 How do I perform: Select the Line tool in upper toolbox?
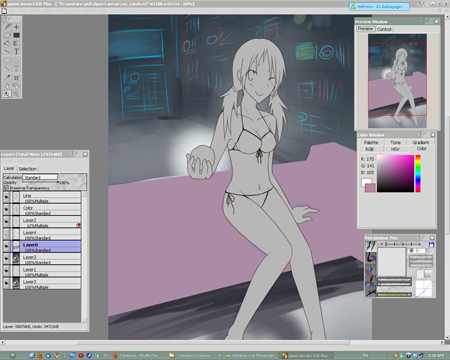(7, 51)
